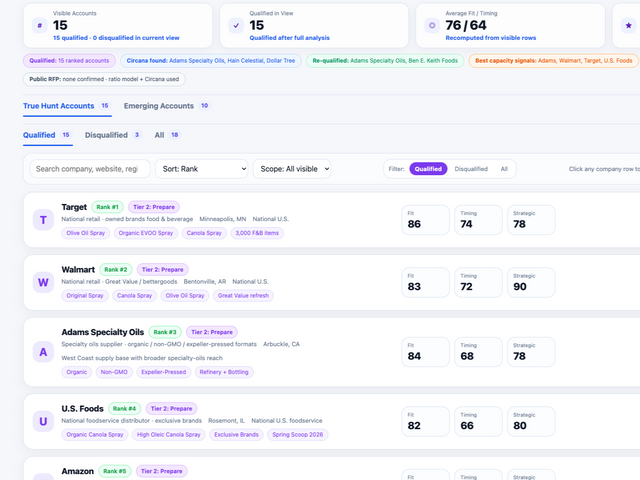Click the "15 qualified · 0 disqualified in current view" link

tap(116, 38)
